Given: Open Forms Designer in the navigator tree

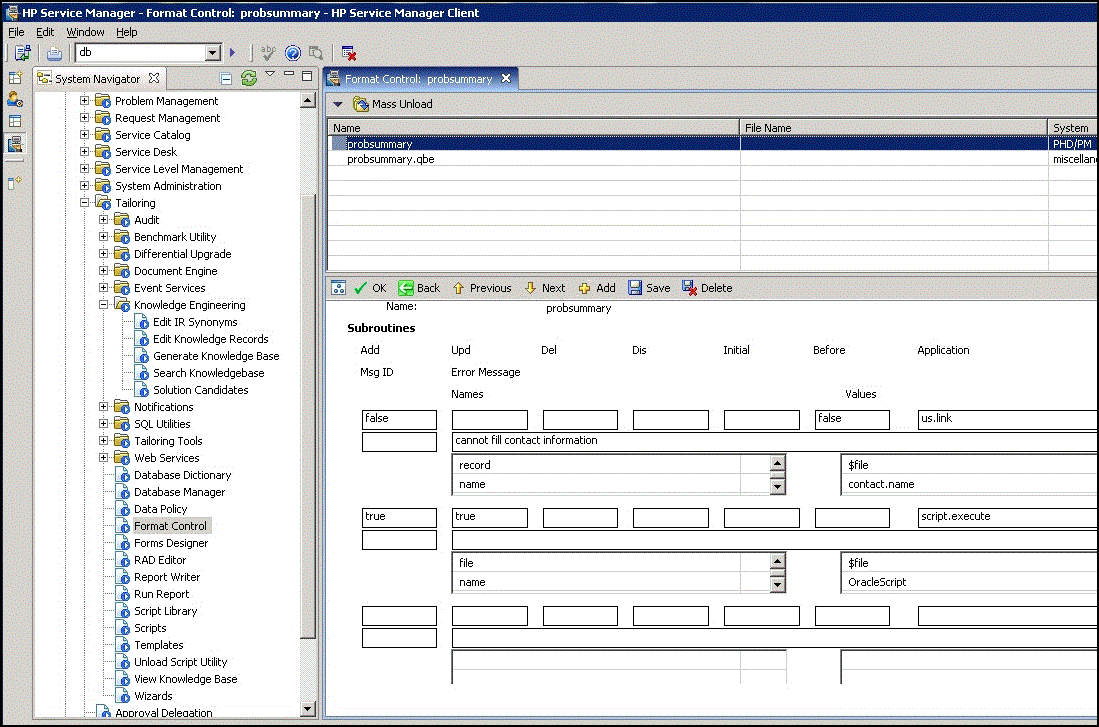Looking at the screenshot, I should (171, 543).
